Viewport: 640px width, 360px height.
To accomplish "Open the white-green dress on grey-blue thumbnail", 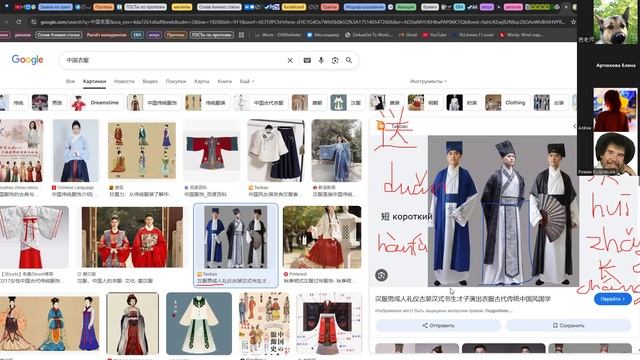I will [199, 324].
